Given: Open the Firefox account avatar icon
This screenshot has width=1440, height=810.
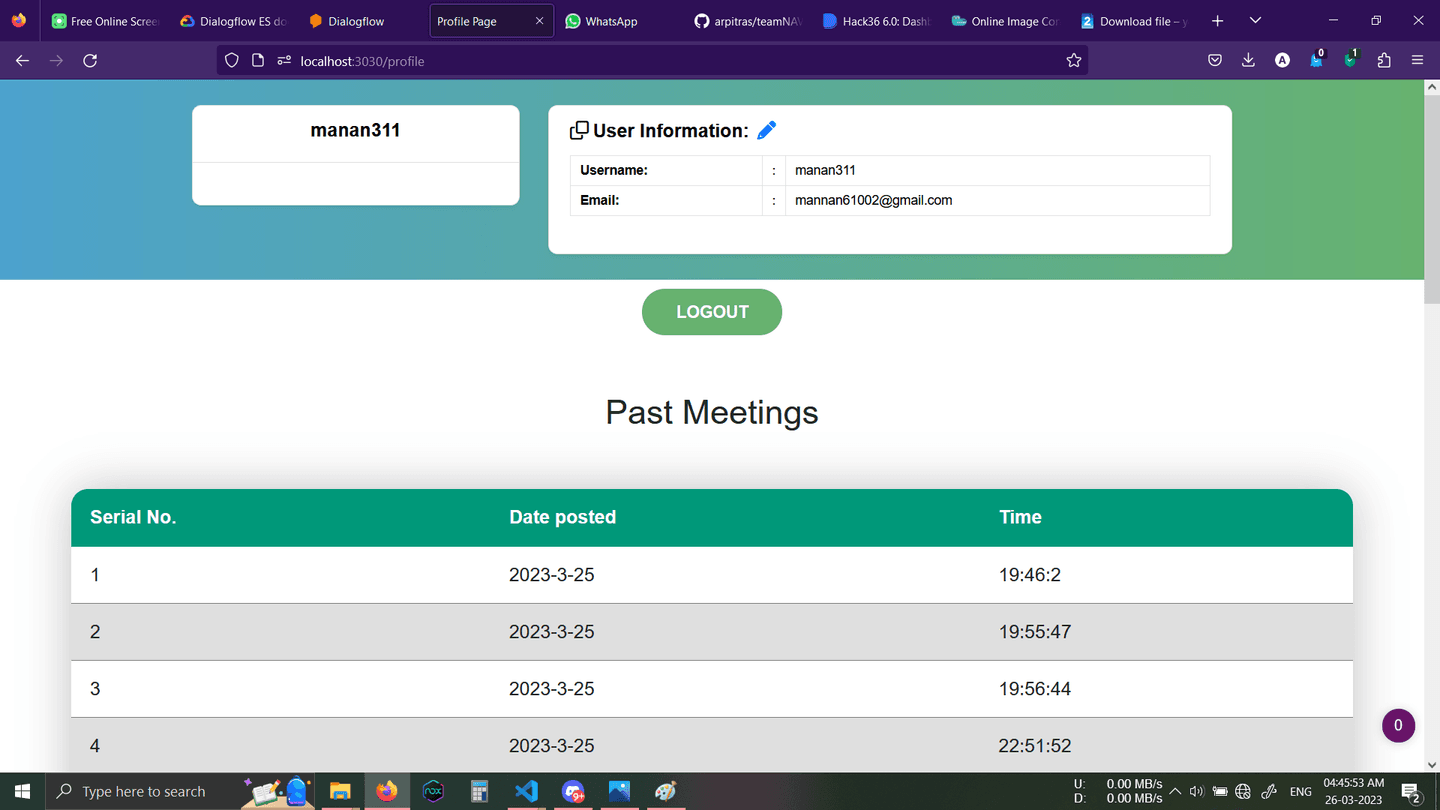Looking at the screenshot, I should 1282,61.
